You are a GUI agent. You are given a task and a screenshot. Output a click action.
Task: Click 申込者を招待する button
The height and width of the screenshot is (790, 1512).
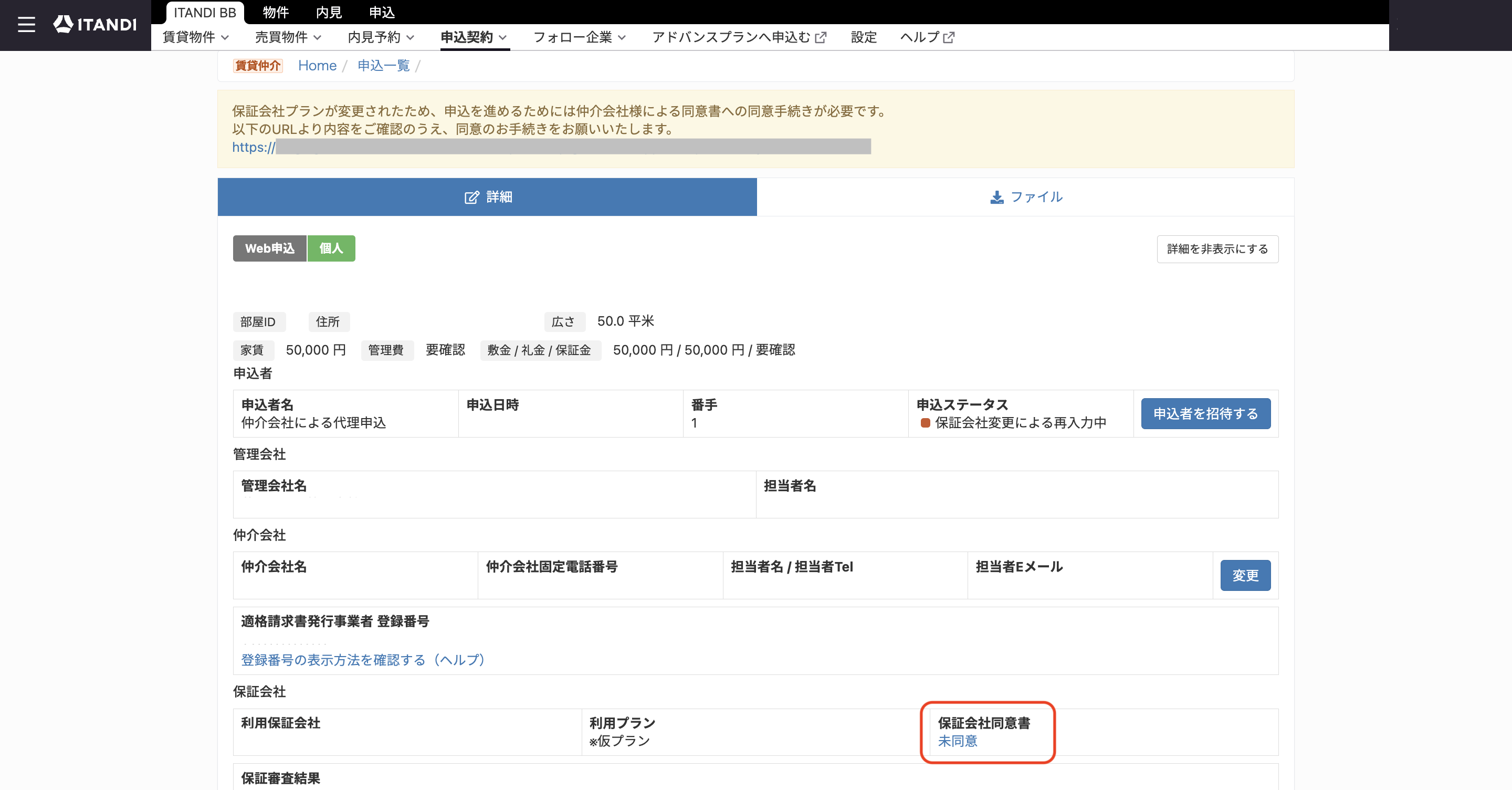tap(1205, 413)
